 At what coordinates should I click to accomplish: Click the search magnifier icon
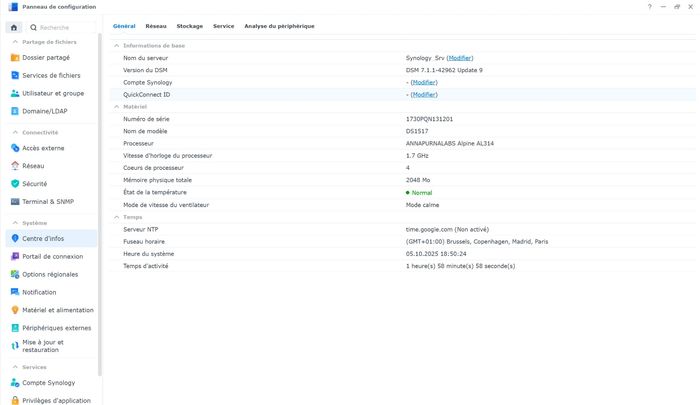coord(33,28)
